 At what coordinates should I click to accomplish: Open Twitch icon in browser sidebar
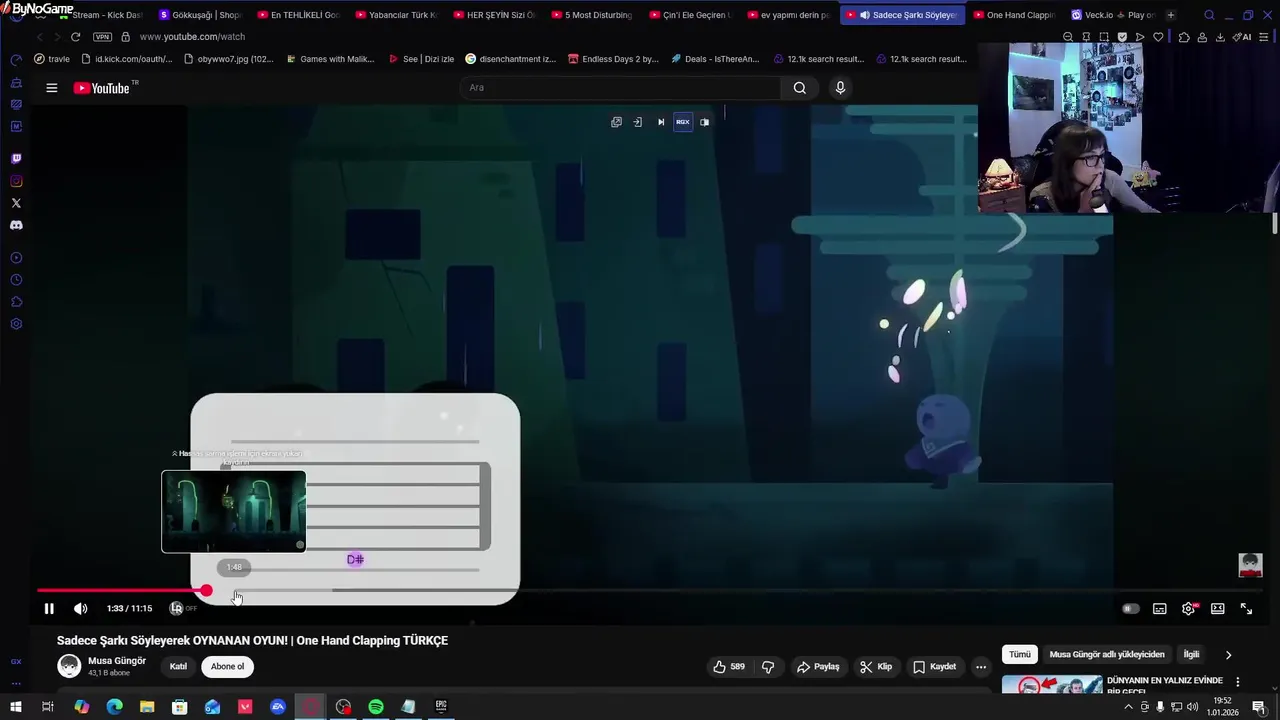(x=16, y=159)
